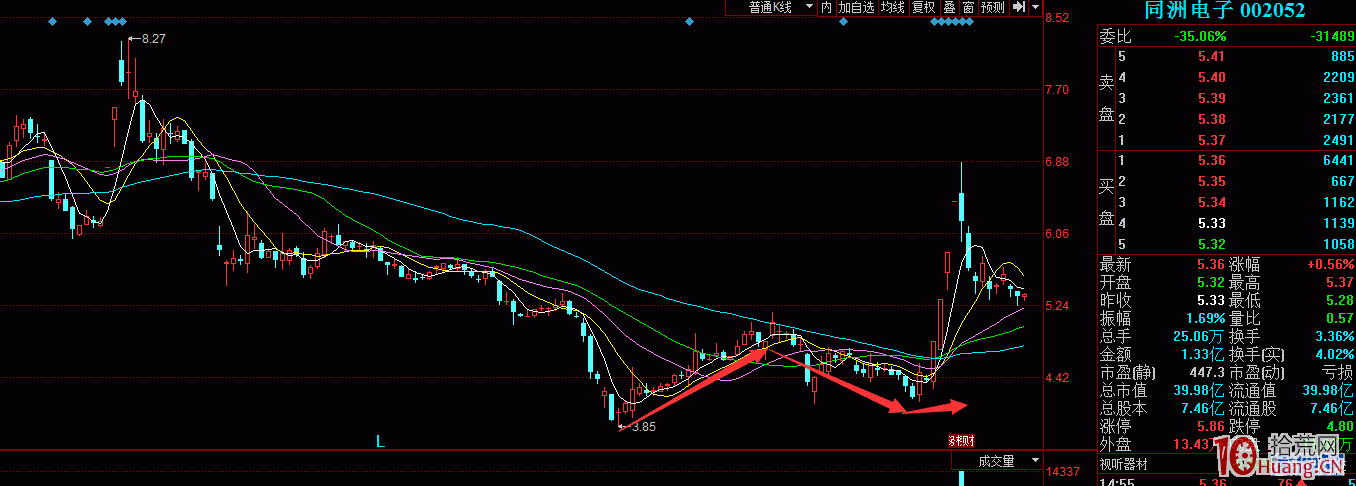Select the 视听器材 sector label
The image size is (1356, 486).
click(1124, 464)
